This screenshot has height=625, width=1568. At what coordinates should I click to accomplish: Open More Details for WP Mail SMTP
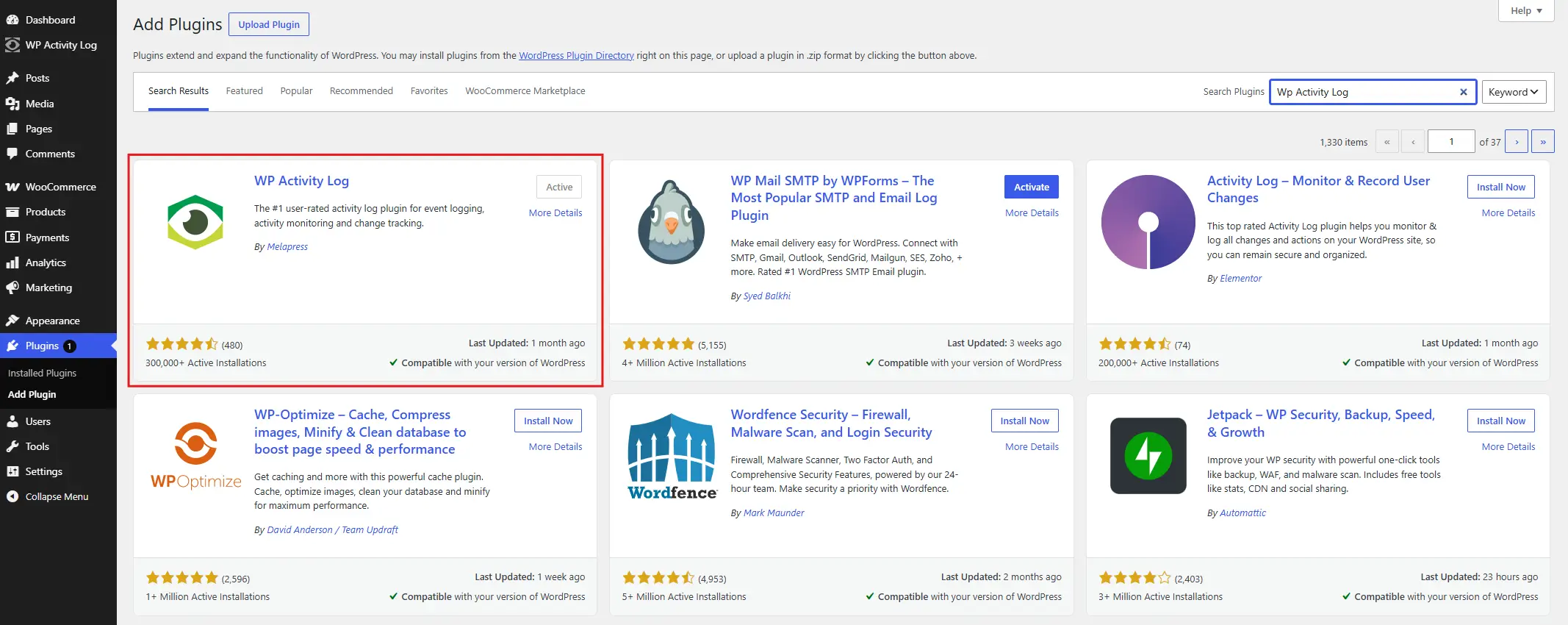coord(1032,213)
